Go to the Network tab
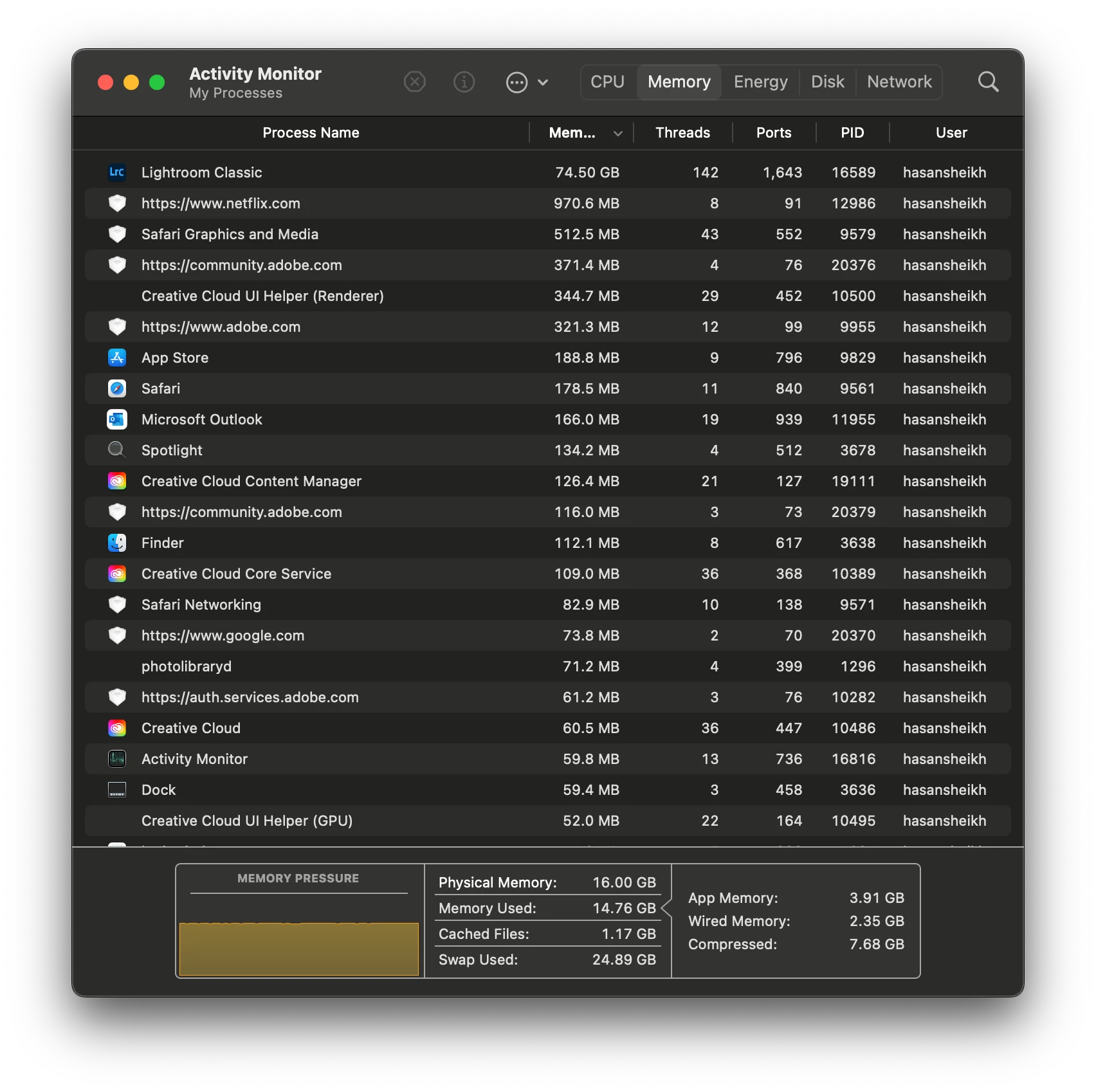This screenshot has width=1096, height=1092. (899, 82)
